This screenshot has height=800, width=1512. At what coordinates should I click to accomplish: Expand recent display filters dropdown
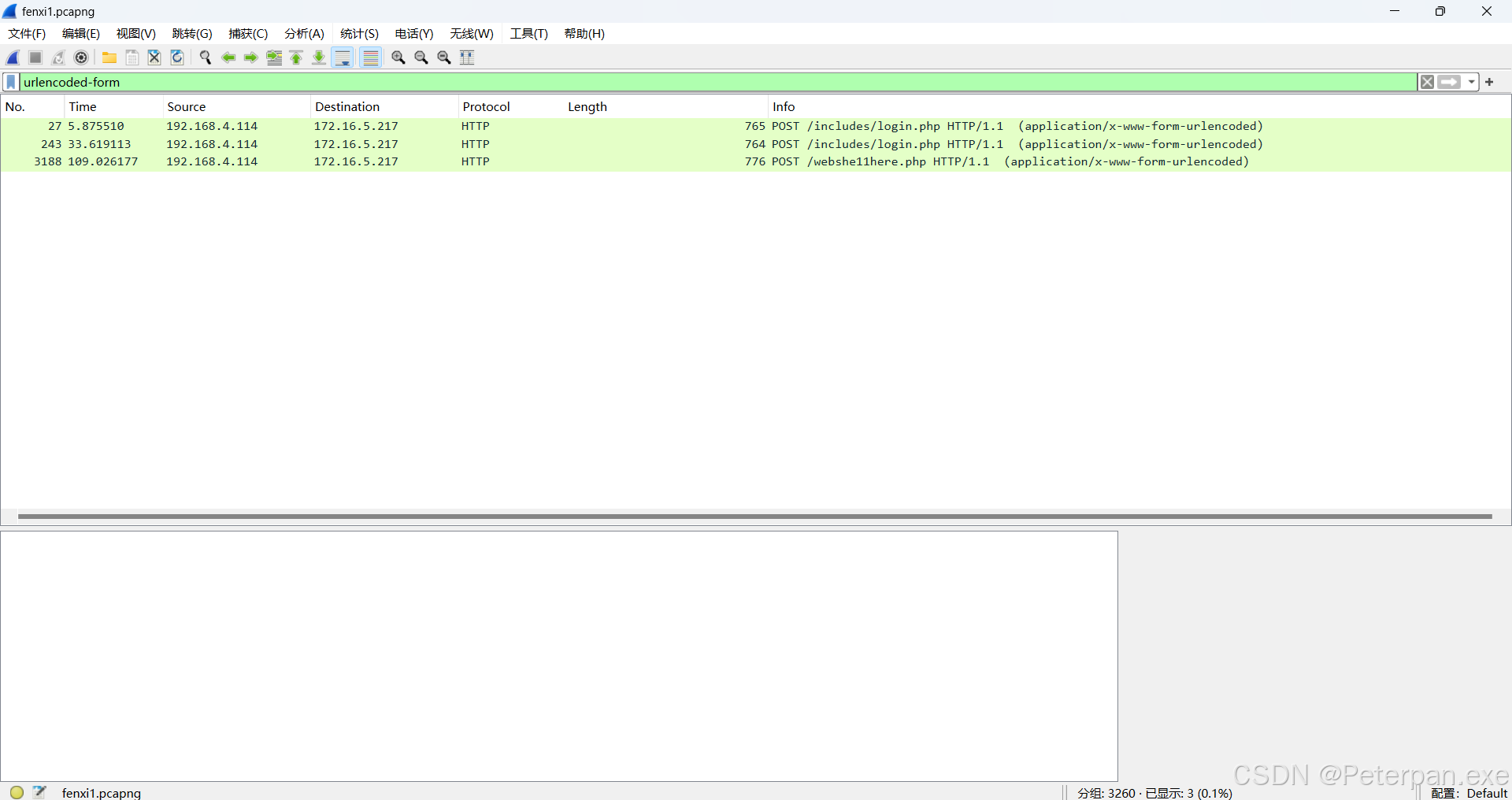pyautogui.click(x=1471, y=82)
